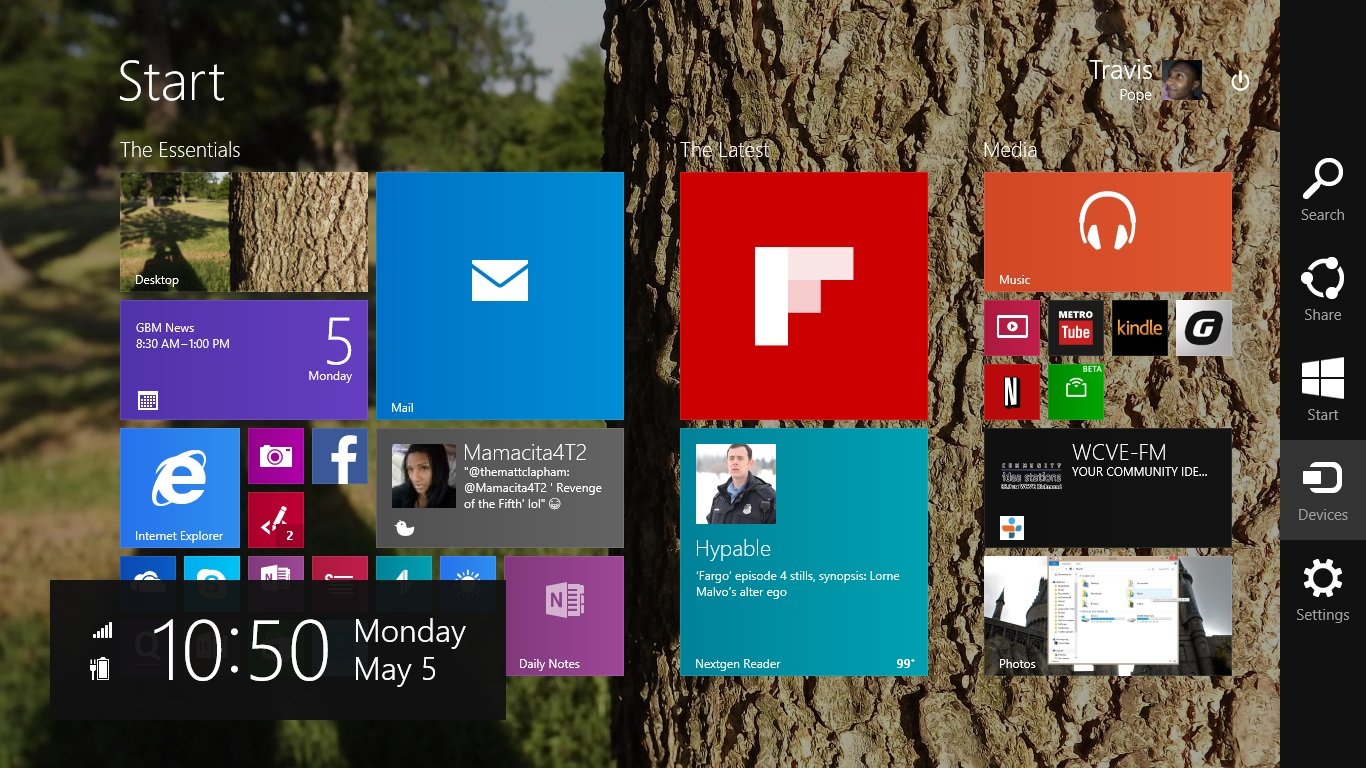Open the Weather sun tile
The height and width of the screenshot is (768, 1366).
click(x=468, y=568)
